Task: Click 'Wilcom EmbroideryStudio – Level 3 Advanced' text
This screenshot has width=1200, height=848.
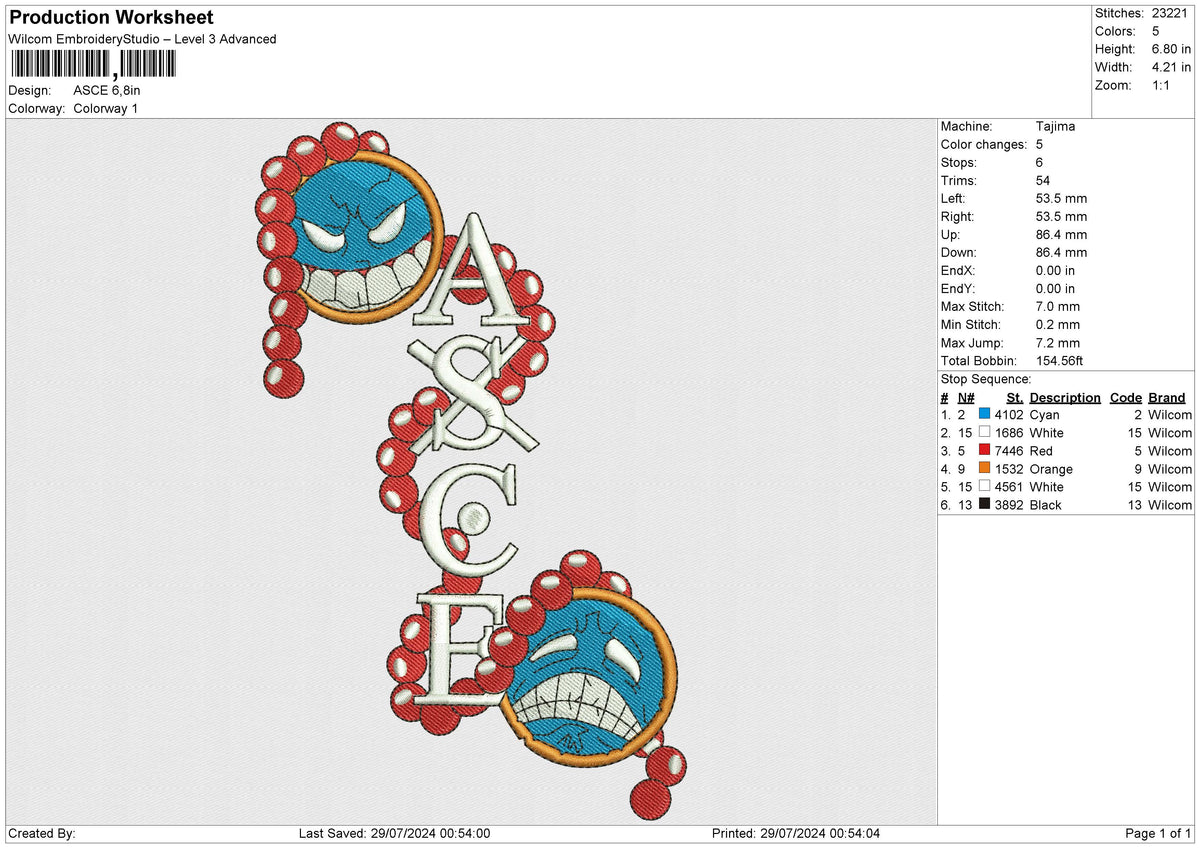Action: coord(142,39)
